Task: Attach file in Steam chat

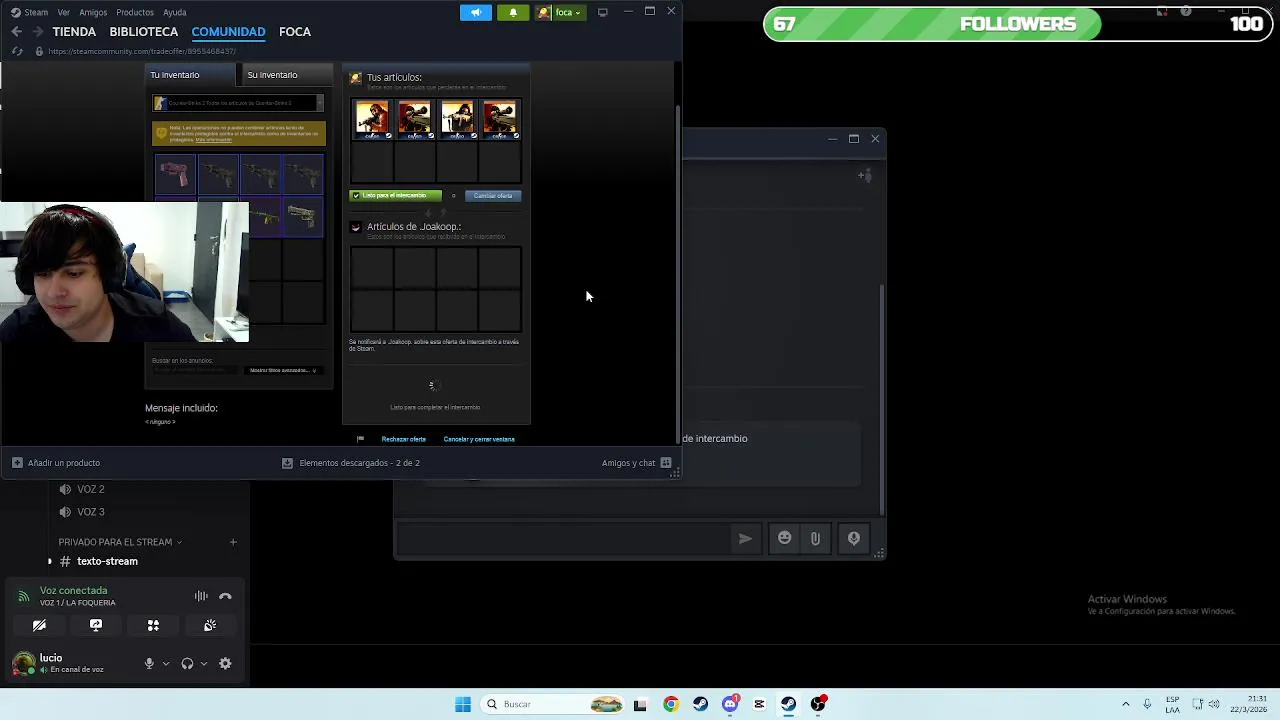Action: [x=815, y=538]
